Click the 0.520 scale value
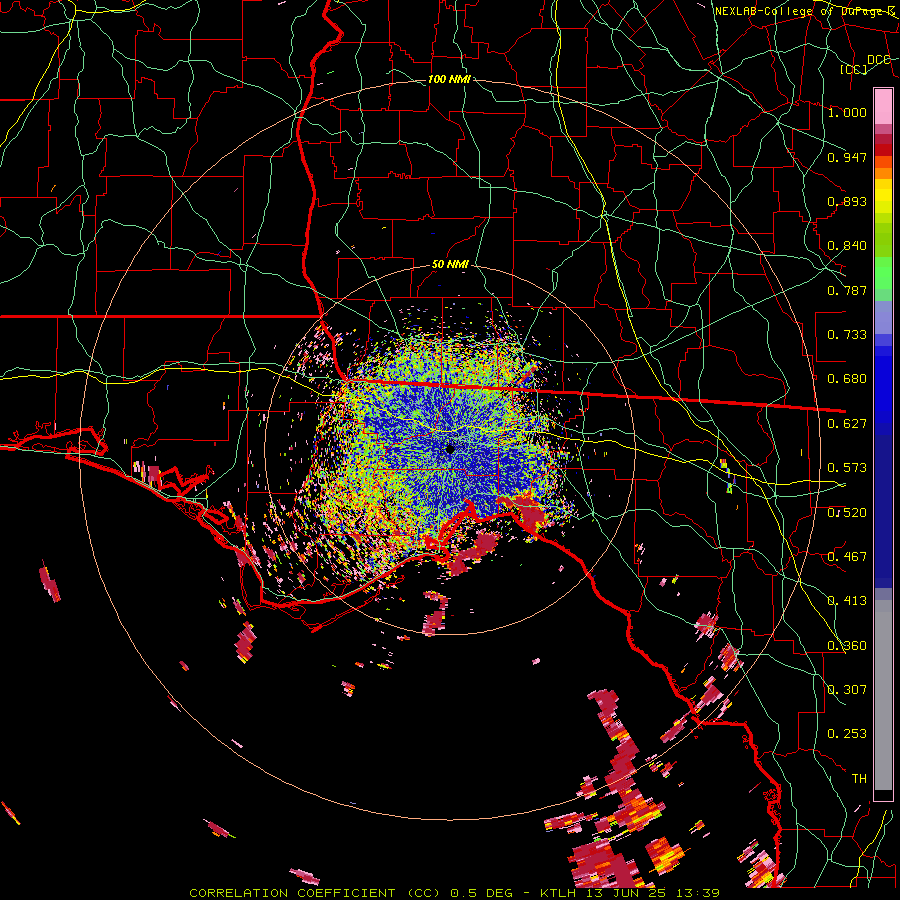Image resolution: width=900 pixels, height=900 pixels. point(847,513)
